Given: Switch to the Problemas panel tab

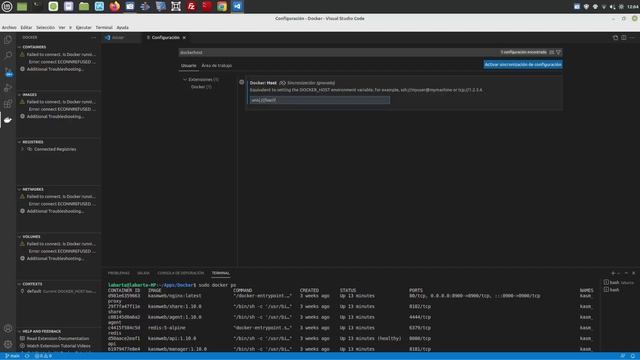Looking at the screenshot, I should 119,273.
